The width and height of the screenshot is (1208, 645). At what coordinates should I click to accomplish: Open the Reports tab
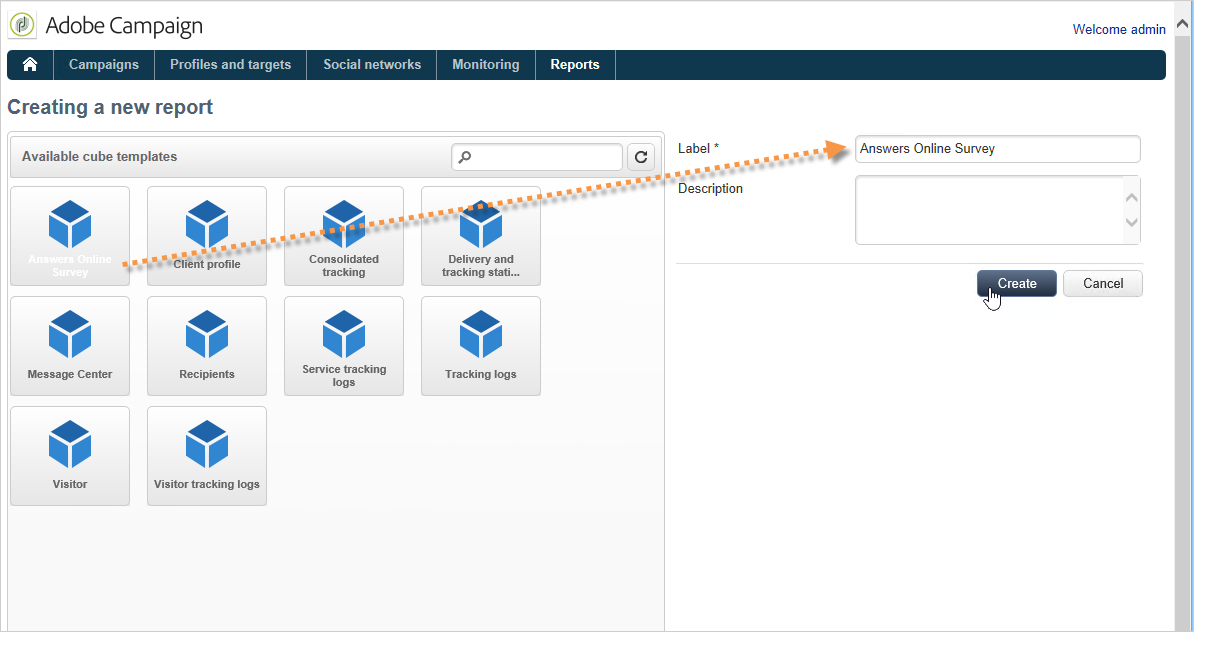tap(575, 64)
